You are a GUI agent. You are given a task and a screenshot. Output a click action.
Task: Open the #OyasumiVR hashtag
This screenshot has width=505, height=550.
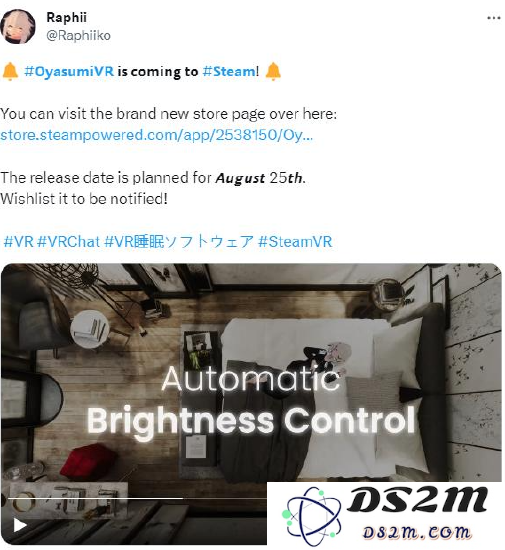(x=69, y=72)
